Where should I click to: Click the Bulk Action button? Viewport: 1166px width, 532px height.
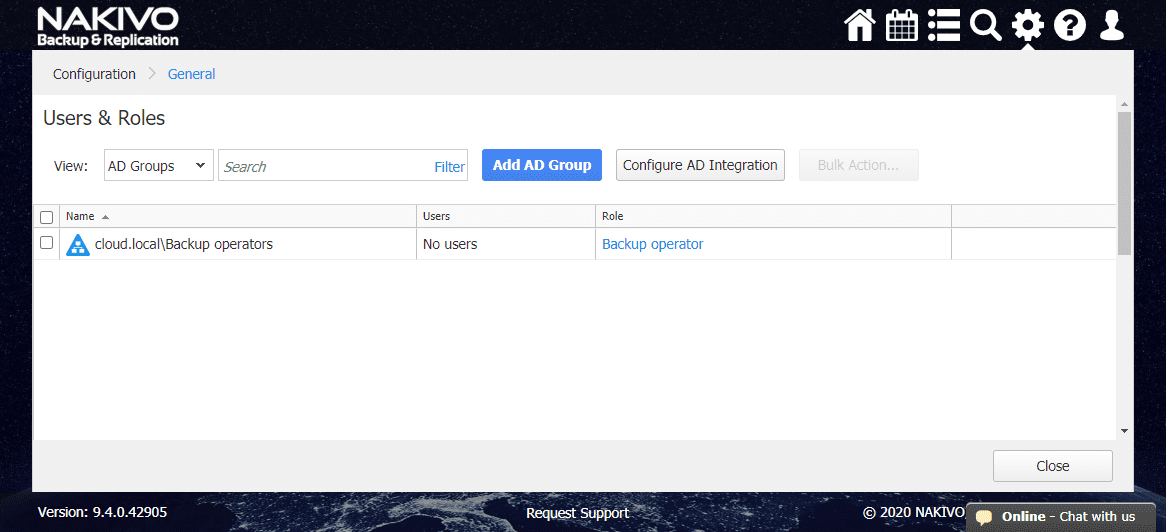pos(859,165)
